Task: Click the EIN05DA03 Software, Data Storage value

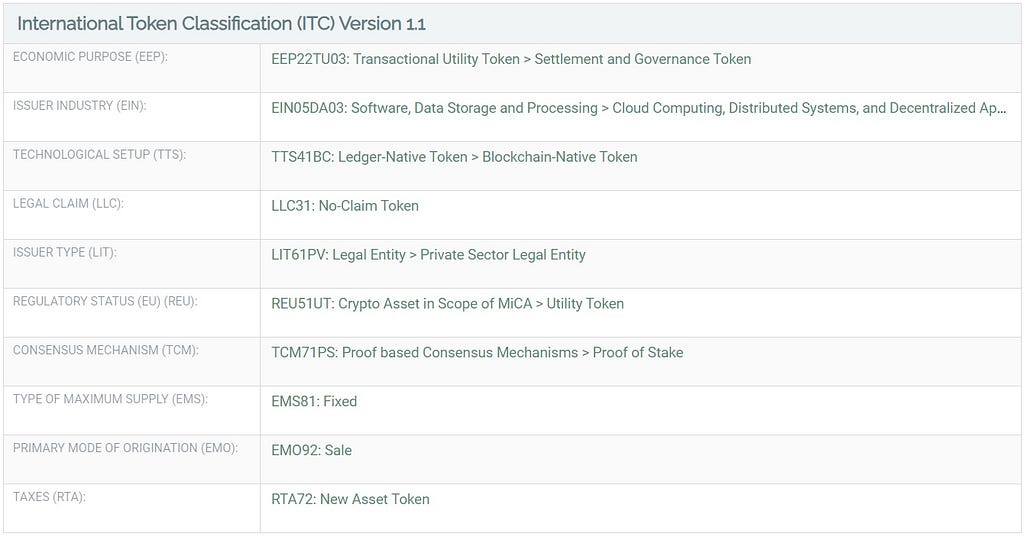Action: (x=638, y=108)
